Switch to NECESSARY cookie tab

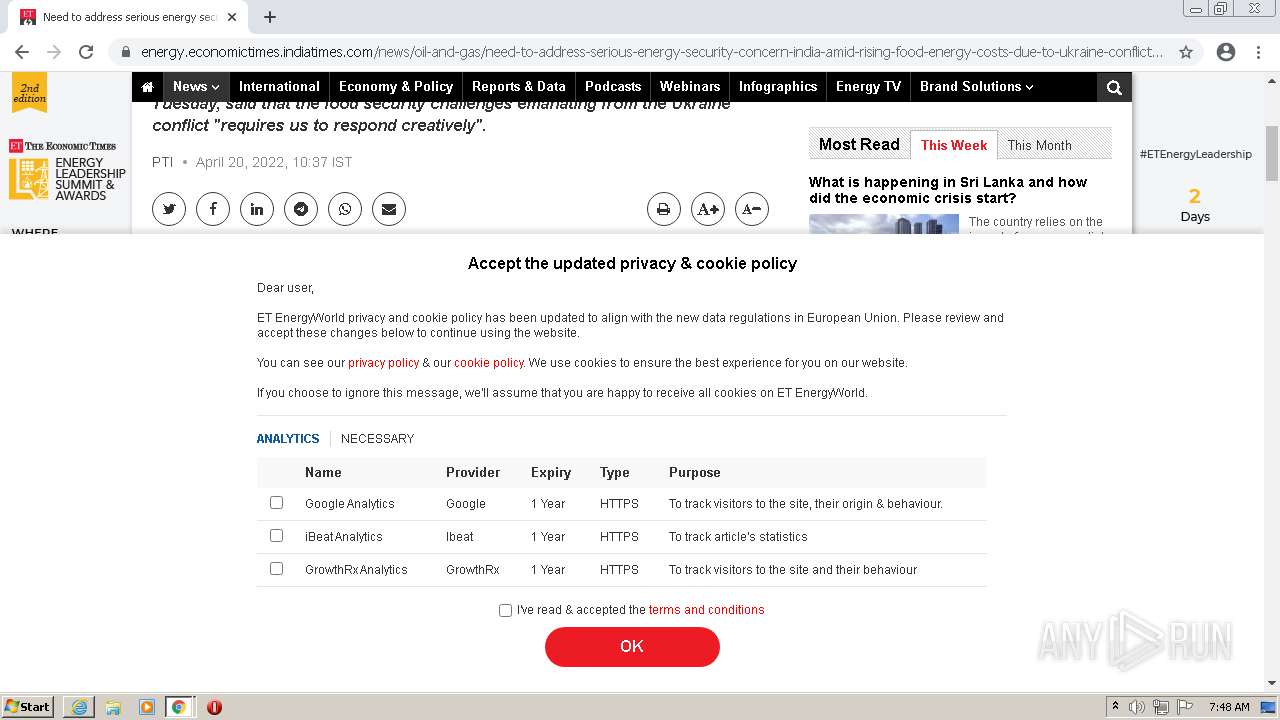[377, 439]
